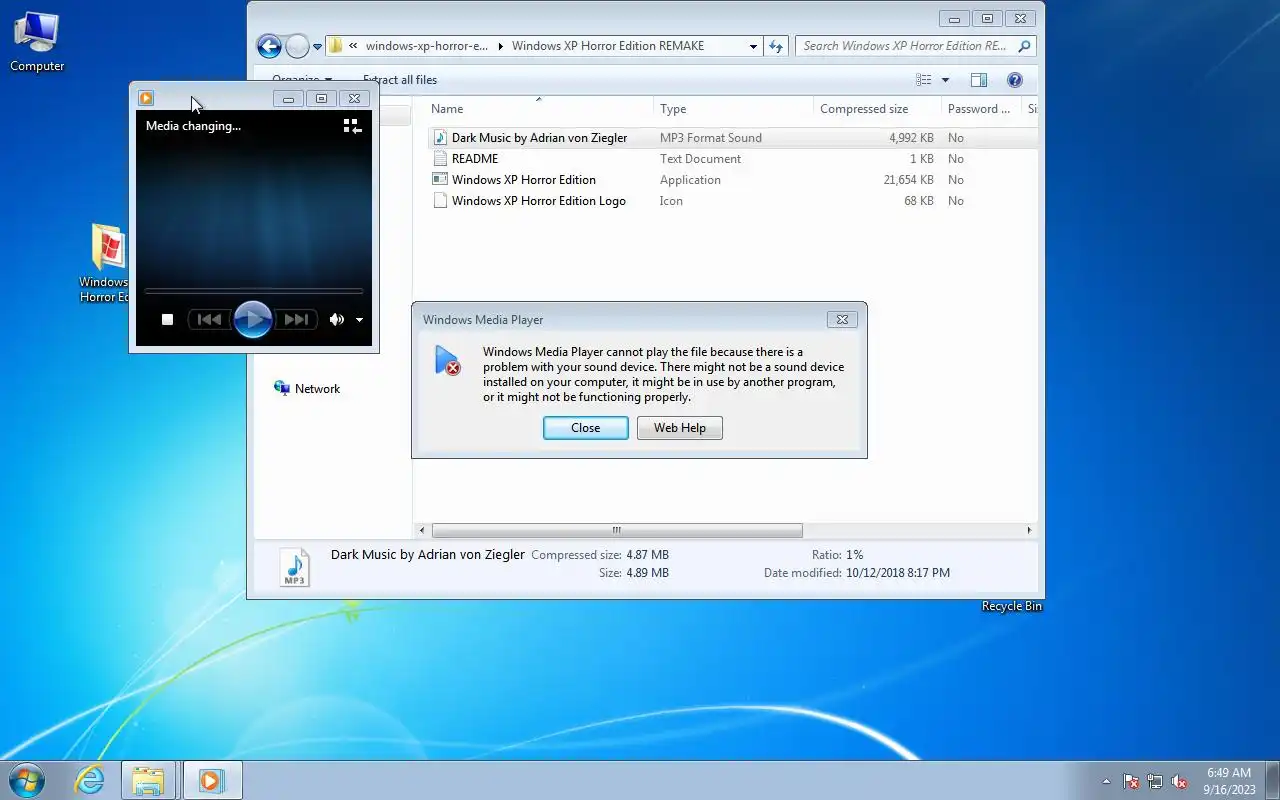Click Windows XP Horror Edition REMAKE breadcrumb

tap(608, 46)
